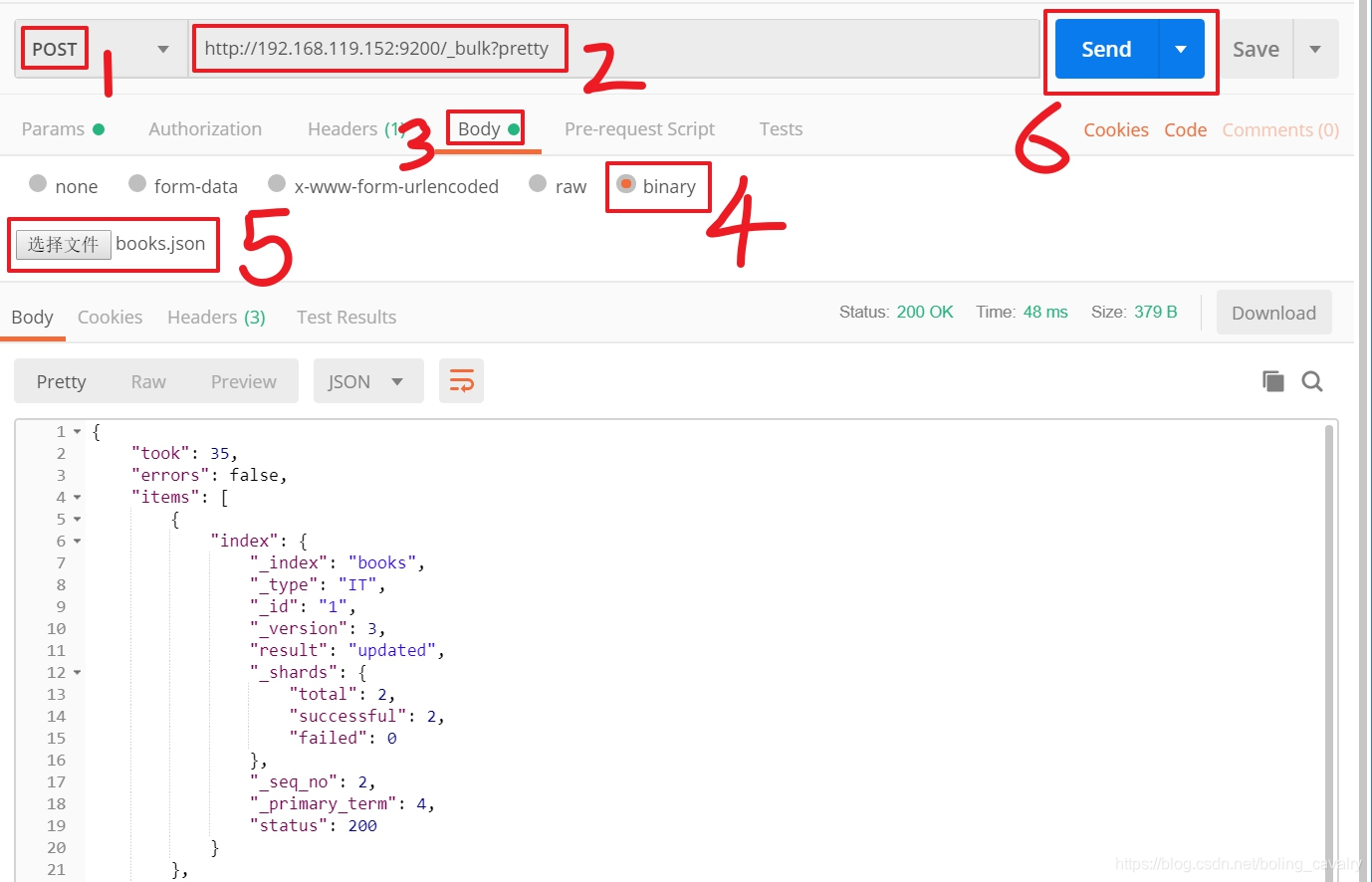This screenshot has width=1372, height=882.
Task: Select x-www-form-urlencoded body type
Action: pyautogui.click(x=383, y=185)
